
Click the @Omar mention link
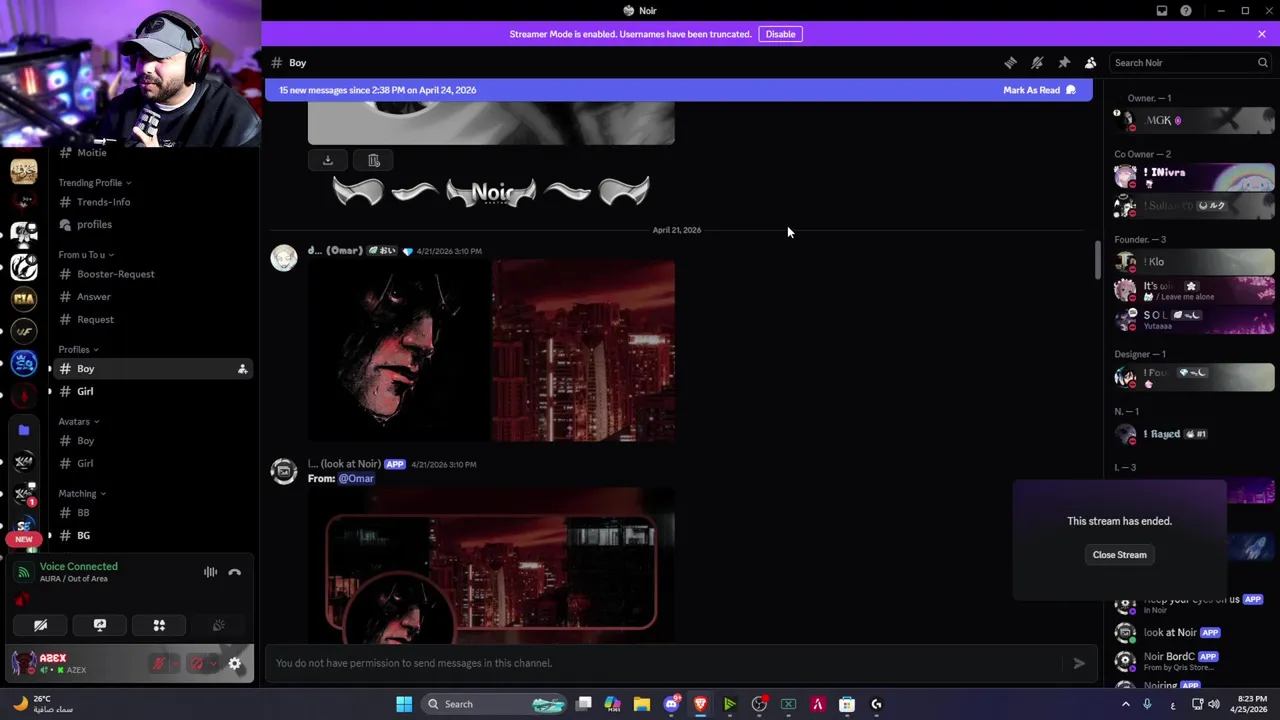356,479
